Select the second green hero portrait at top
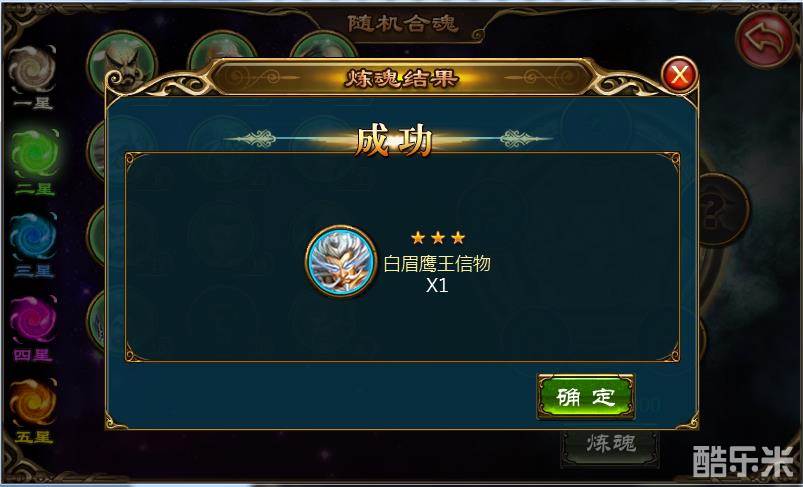The height and width of the screenshot is (487, 803). tap(222, 49)
